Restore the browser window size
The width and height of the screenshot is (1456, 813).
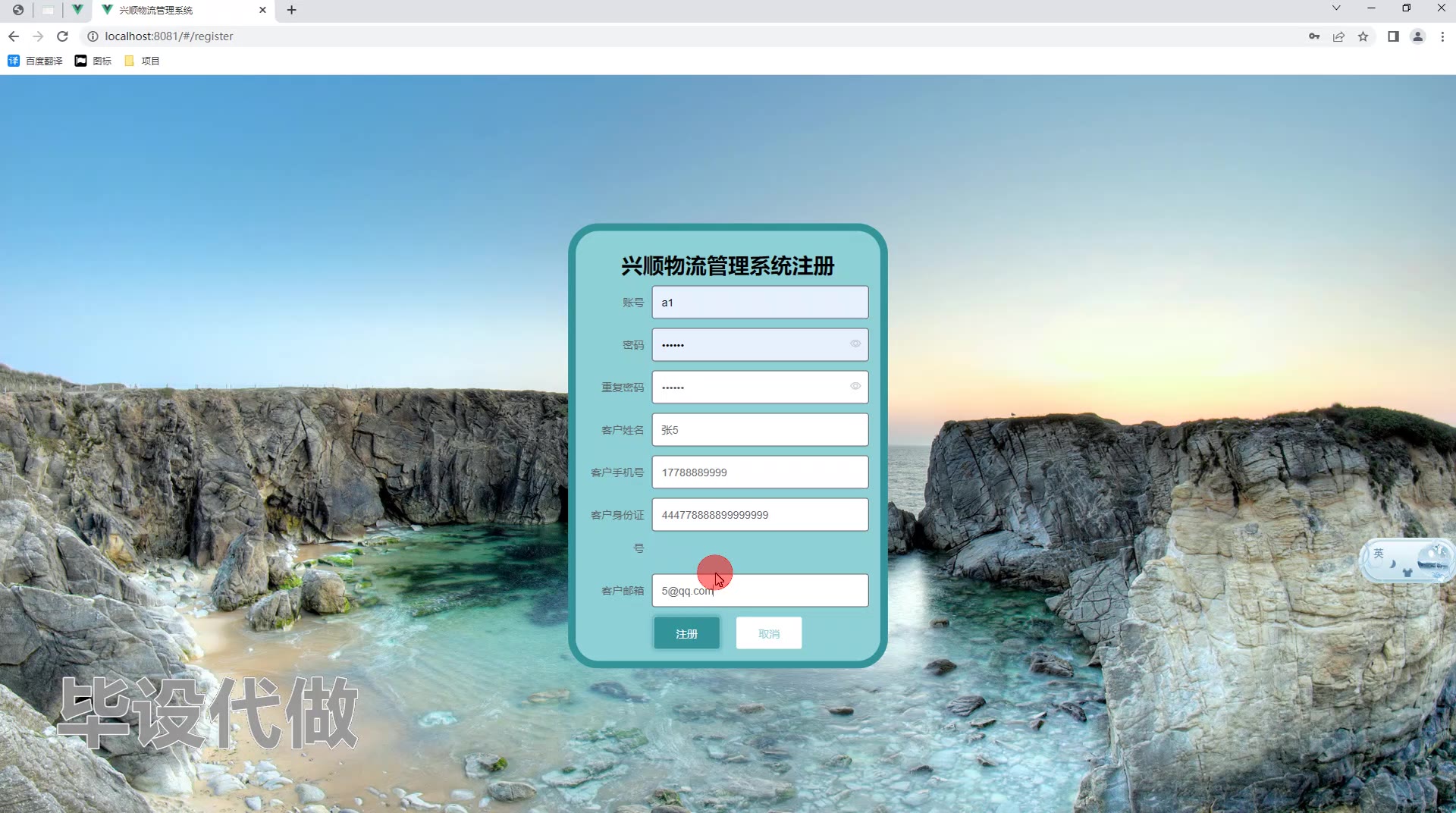(1406, 8)
